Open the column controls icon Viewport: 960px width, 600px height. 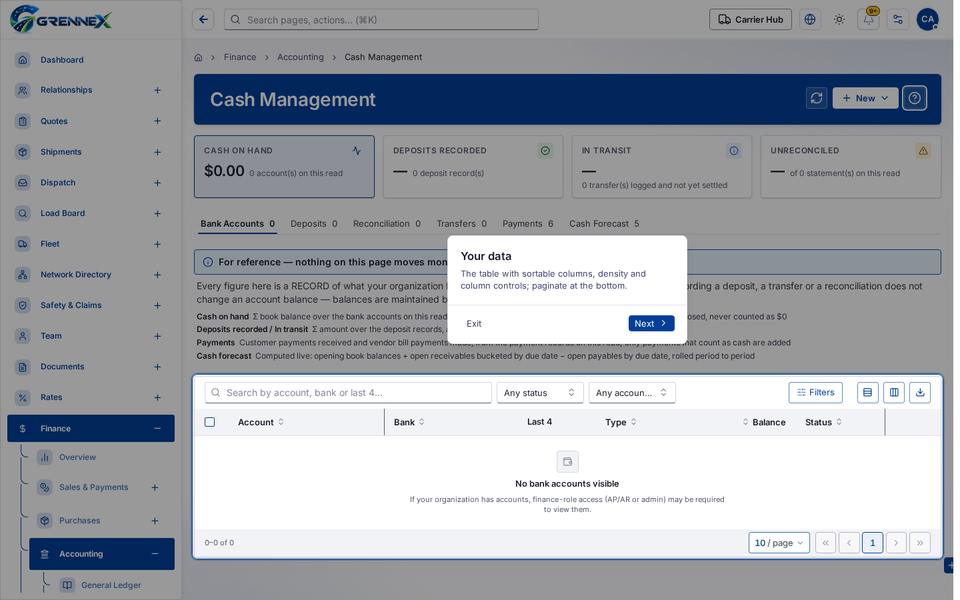894,392
